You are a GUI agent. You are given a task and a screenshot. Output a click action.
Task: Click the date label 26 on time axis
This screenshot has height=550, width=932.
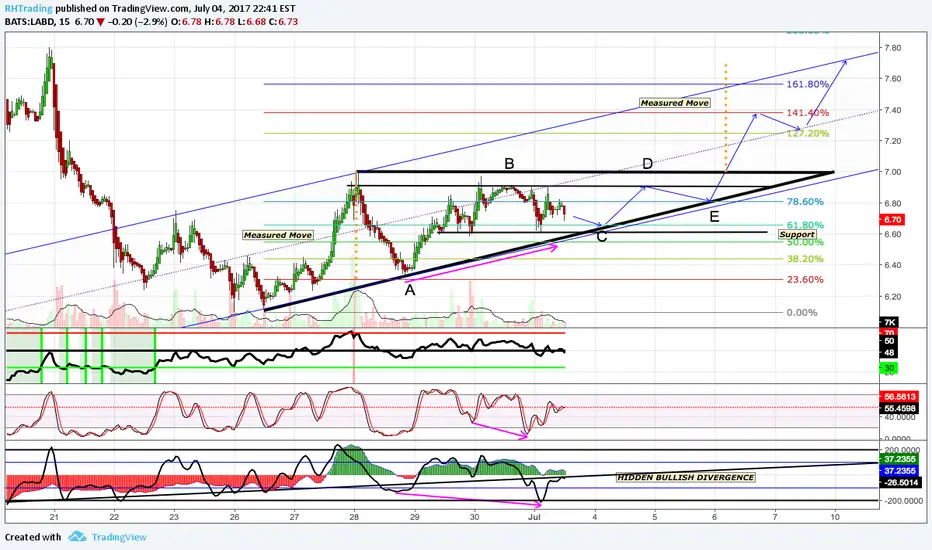(x=234, y=517)
